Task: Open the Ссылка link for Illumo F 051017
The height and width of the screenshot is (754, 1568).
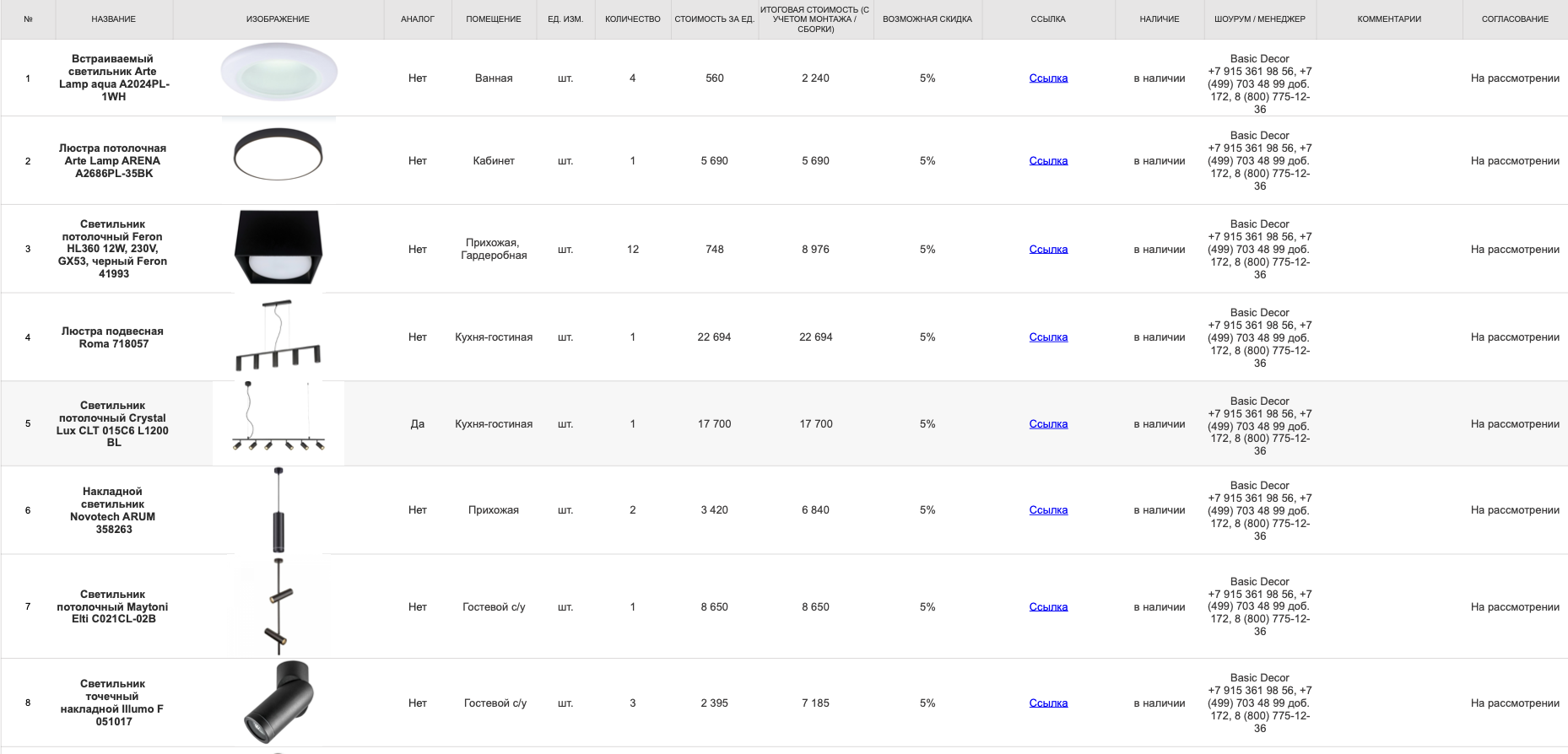Action: [x=1048, y=703]
